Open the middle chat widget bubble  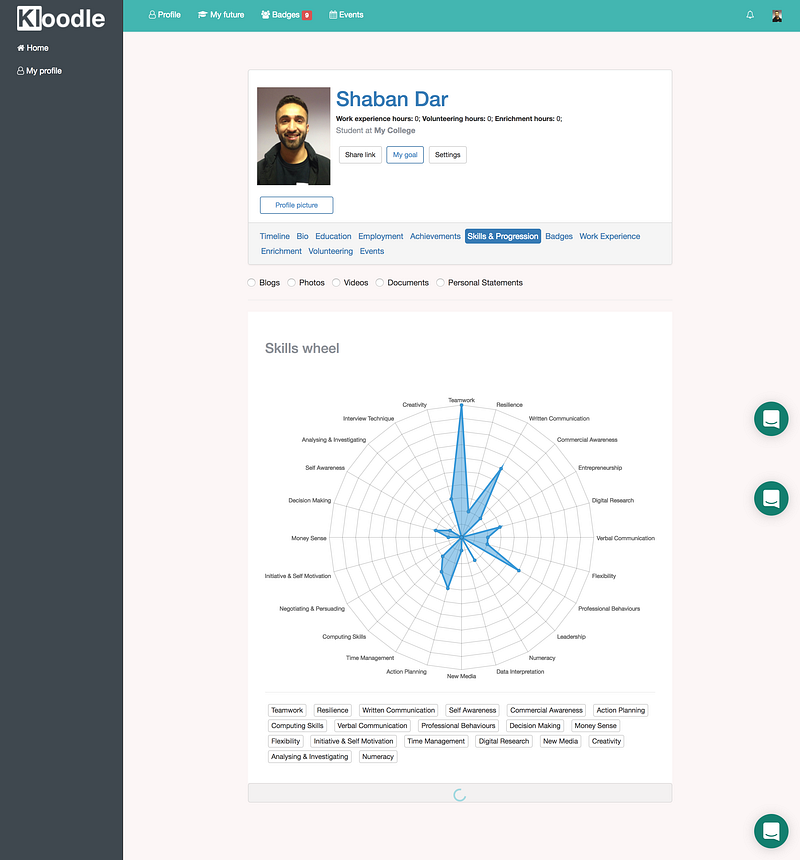tap(771, 498)
